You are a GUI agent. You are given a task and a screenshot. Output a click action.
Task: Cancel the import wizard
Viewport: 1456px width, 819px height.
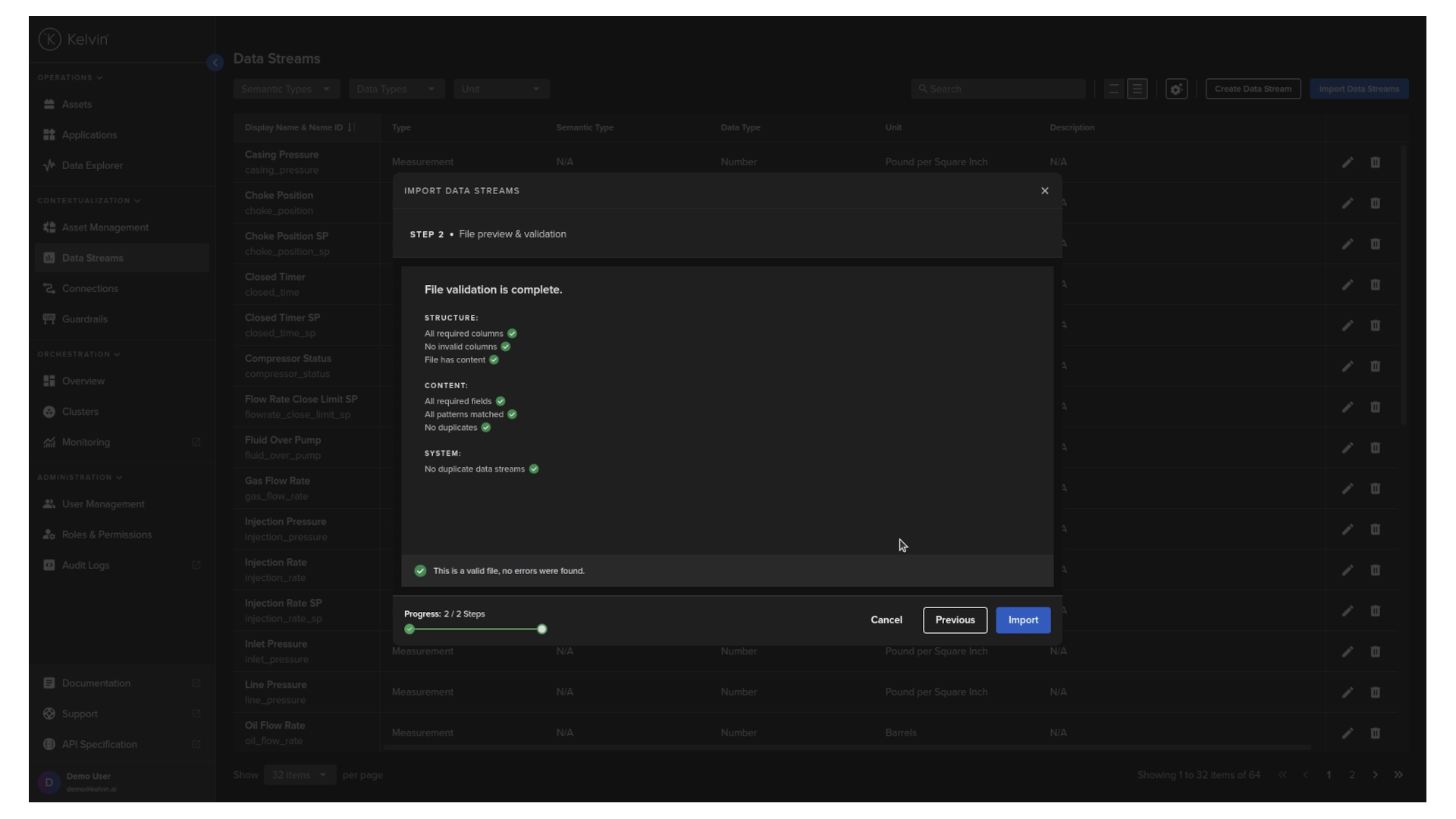tap(886, 620)
